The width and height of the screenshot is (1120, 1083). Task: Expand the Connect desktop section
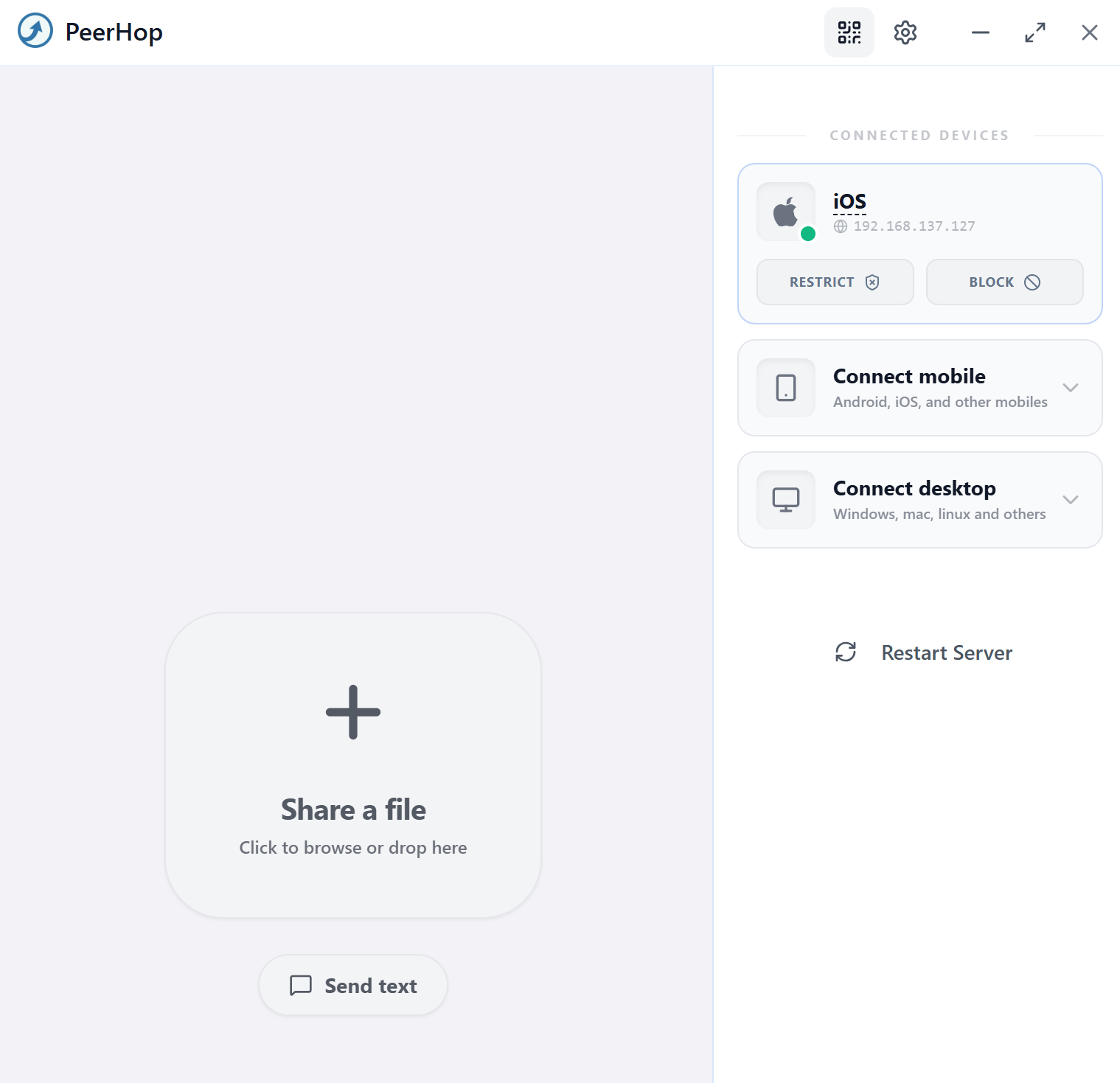[1071, 500]
